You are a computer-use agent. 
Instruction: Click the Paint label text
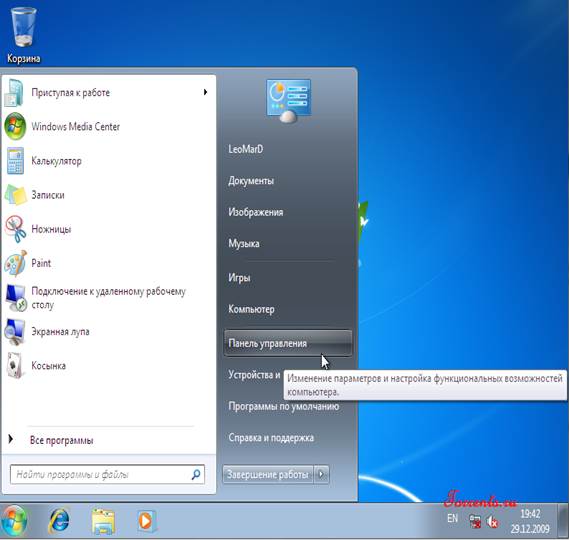pos(41,263)
